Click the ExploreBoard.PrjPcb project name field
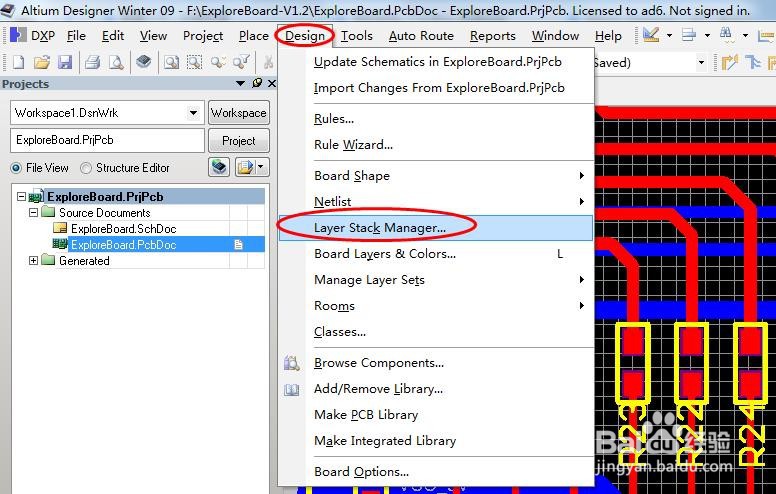The height and width of the screenshot is (494, 776). tap(107, 140)
